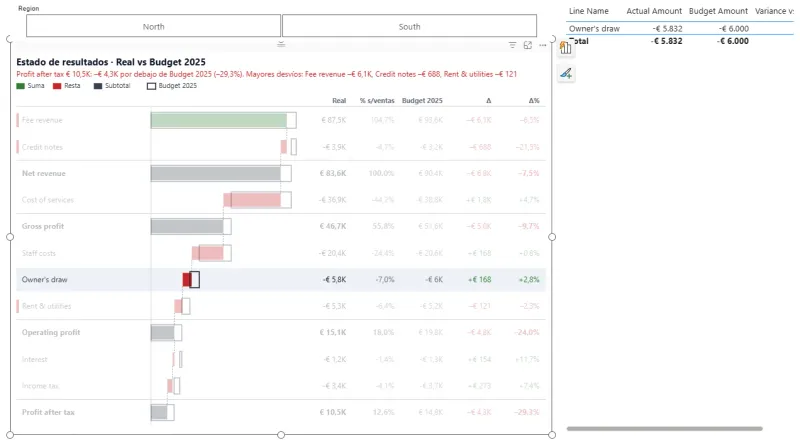This screenshot has height=440, width=800.
Task: Click the -€ 6.000 cell in Owner's draw row
Action: (x=734, y=29)
